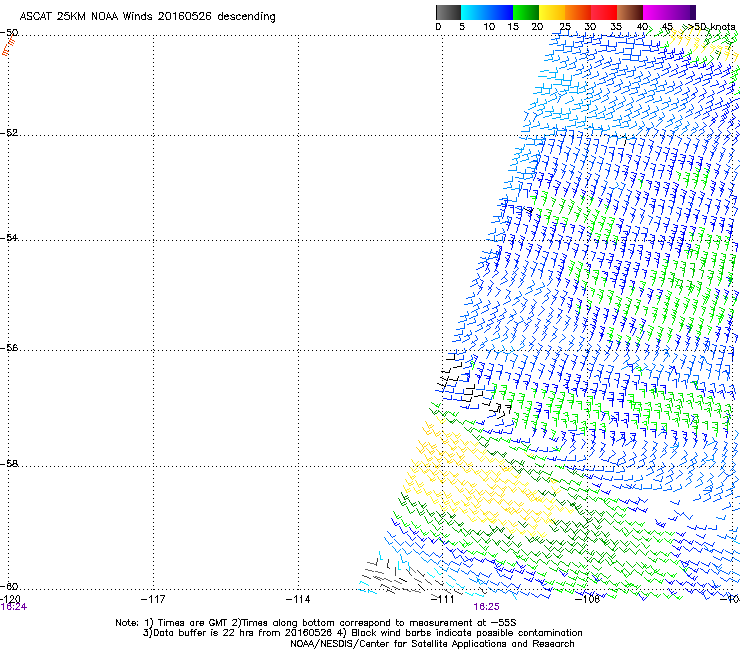Click the orange-red wind barbs beside the -50 label

pos(8,46)
